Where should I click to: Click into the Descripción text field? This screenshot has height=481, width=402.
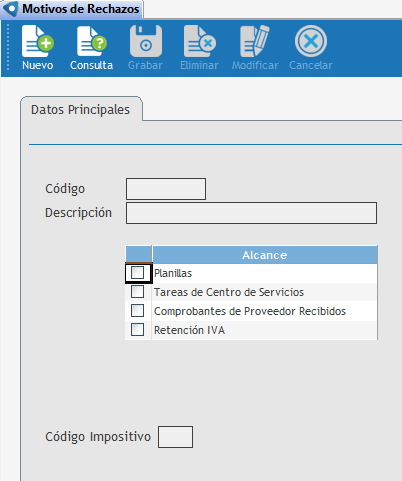[x=251, y=213]
